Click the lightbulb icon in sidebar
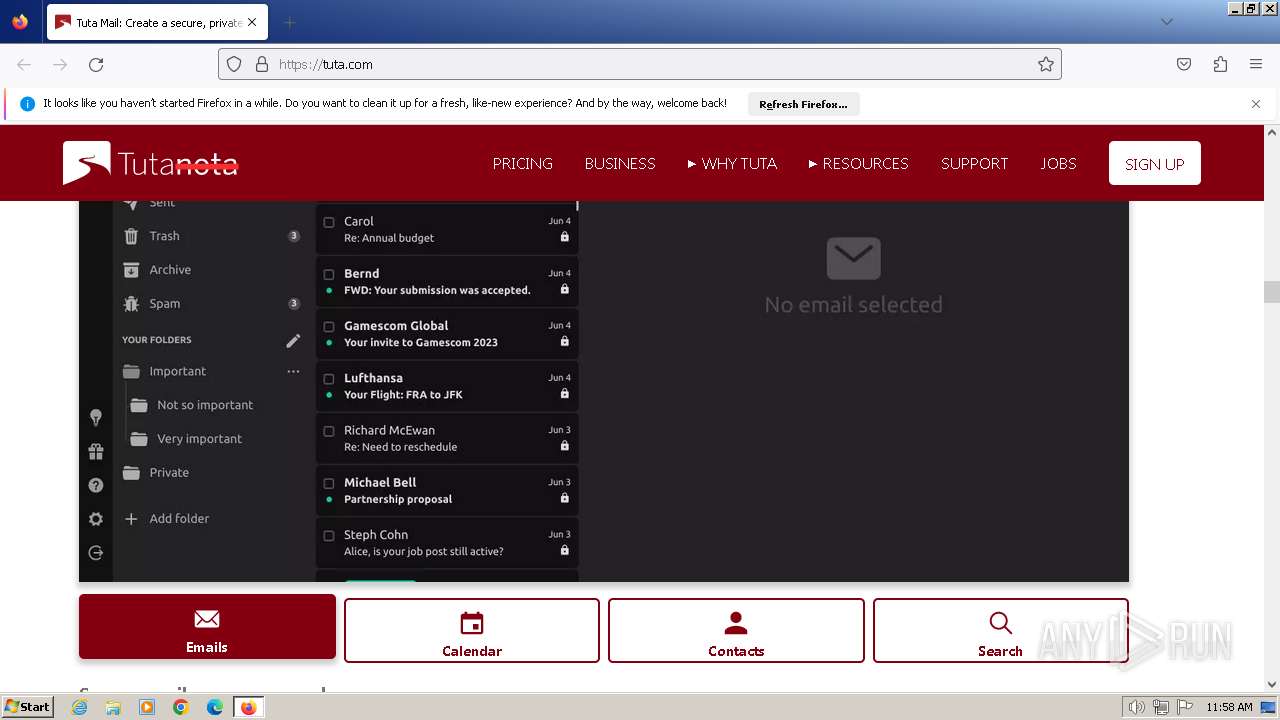Image resolution: width=1280 pixels, height=720 pixels. pyautogui.click(x=96, y=418)
